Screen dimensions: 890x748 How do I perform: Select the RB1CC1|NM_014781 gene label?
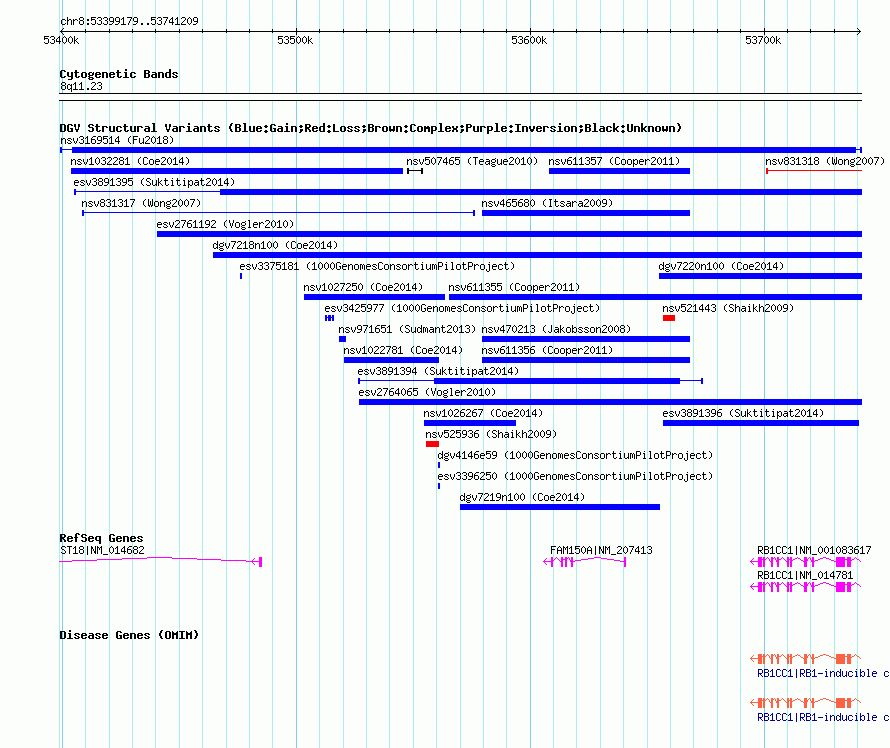point(805,575)
